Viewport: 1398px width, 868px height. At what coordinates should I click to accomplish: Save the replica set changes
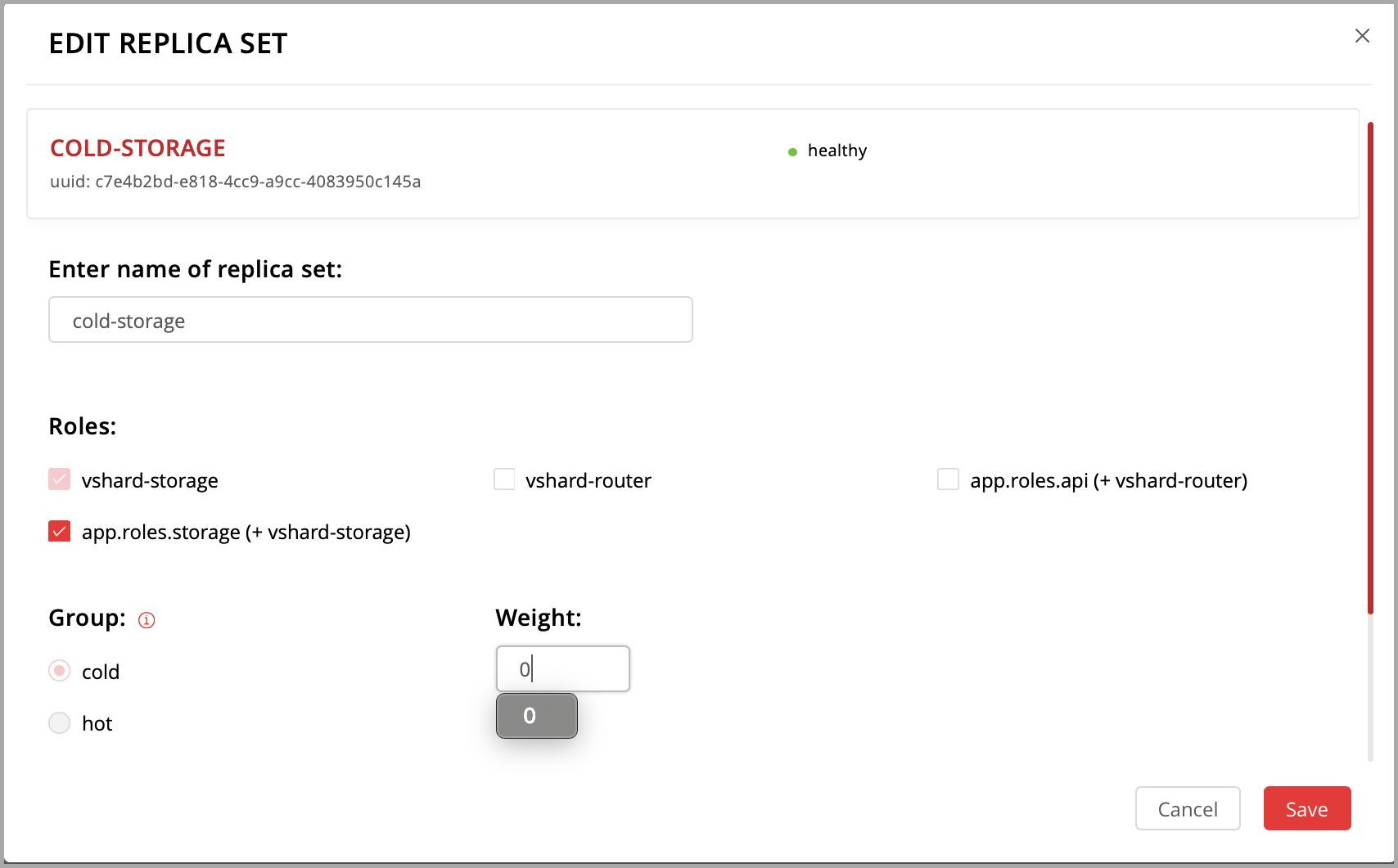click(x=1306, y=809)
